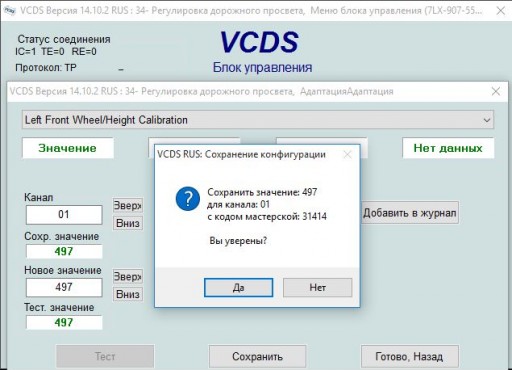Image resolution: width=512 pixels, height=370 pixels.
Task: Click the IC=1 TE=0 RE=0 status text
Action: 56,52
